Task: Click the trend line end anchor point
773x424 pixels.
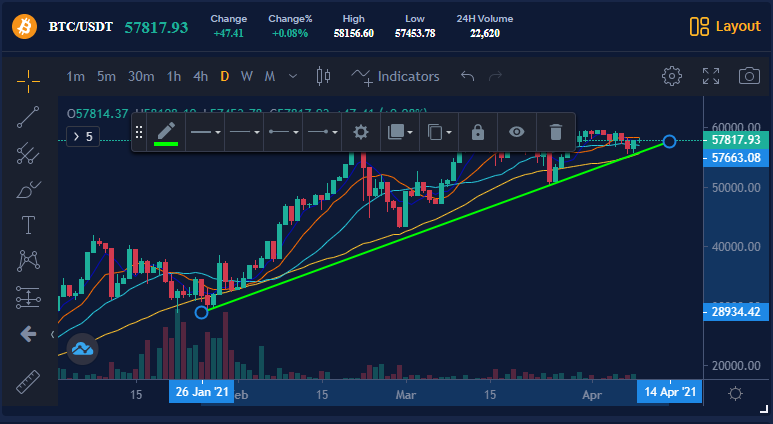Action: coord(669,141)
